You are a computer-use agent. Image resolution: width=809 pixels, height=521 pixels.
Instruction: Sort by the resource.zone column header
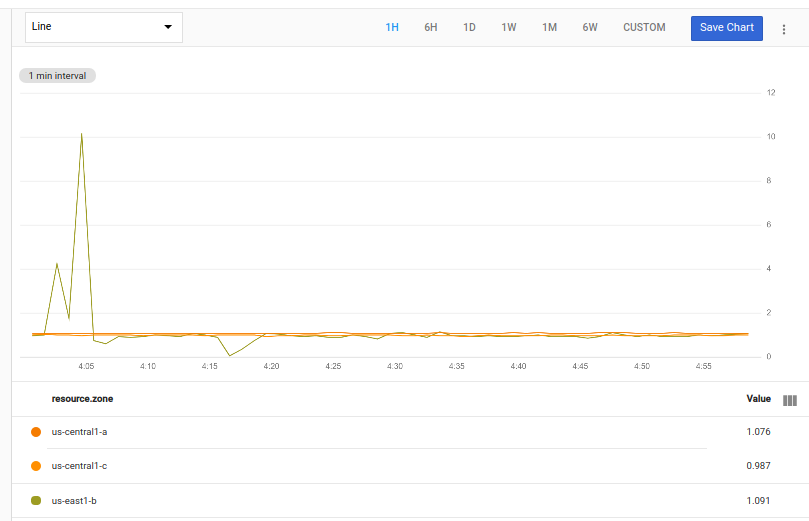(x=82, y=399)
